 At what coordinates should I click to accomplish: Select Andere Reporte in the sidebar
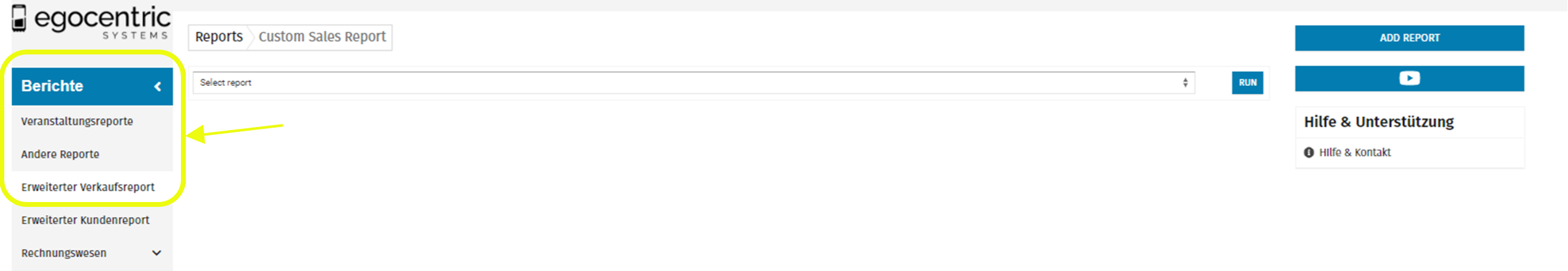60,154
